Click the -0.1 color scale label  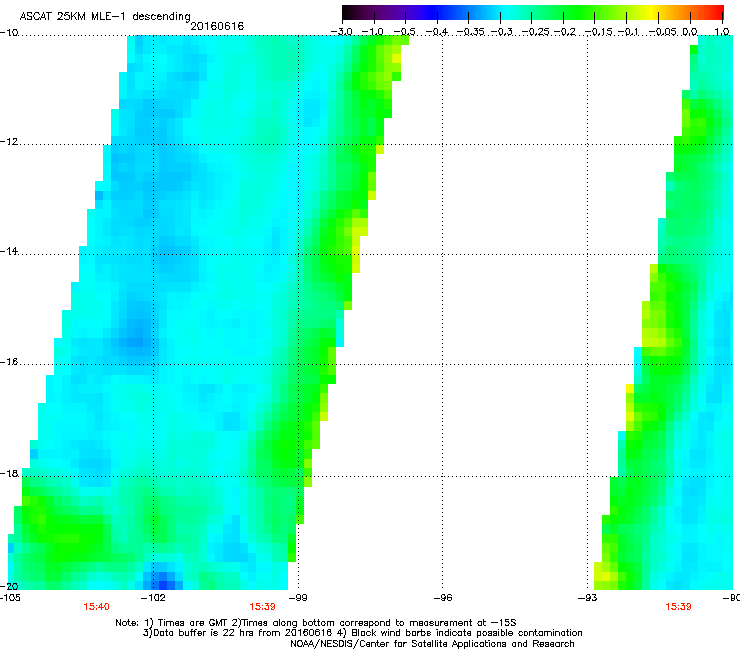628,32
